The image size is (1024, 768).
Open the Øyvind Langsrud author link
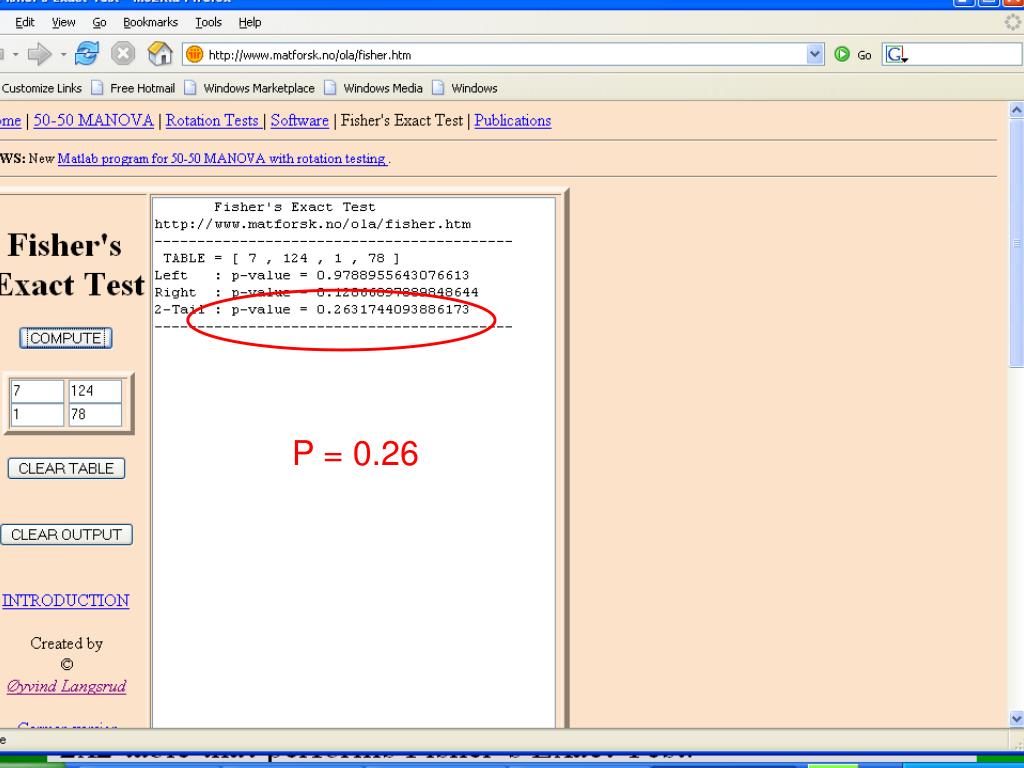tap(67, 686)
